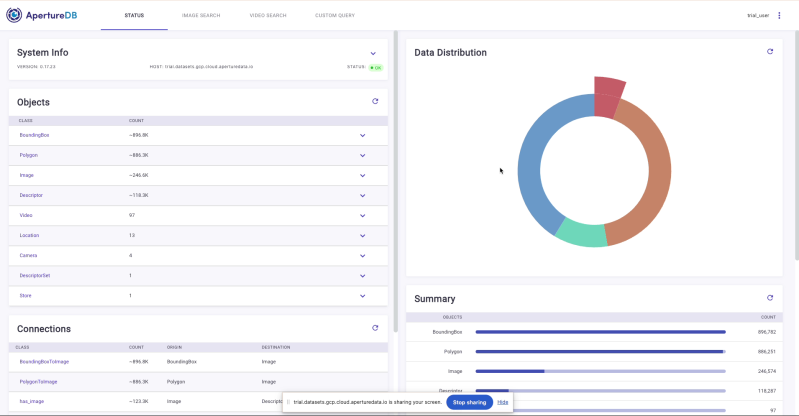Click the ORIGIN column header in Connections
The height and width of the screenshot is (416, 799).
coord(174,347)
